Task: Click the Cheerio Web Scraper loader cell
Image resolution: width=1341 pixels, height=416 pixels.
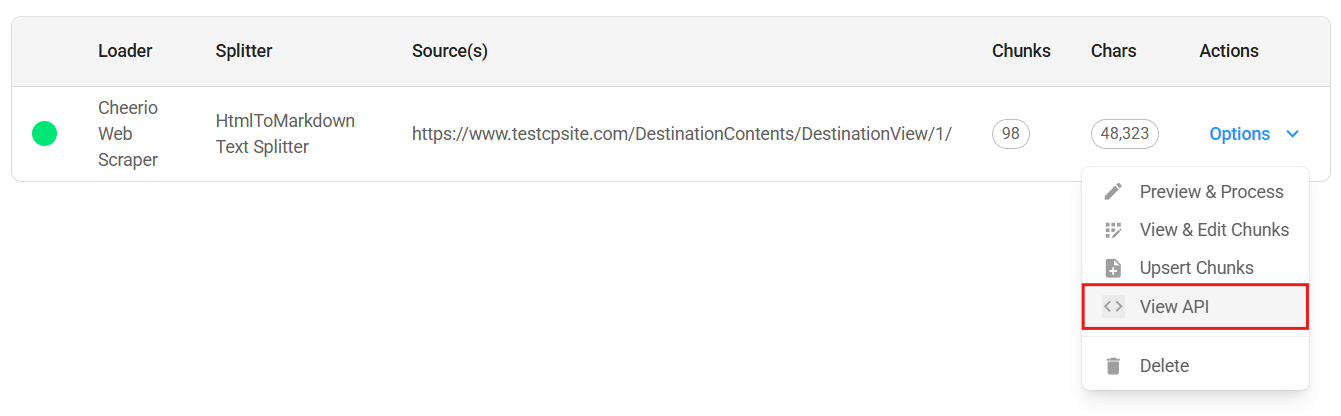Action: coord(128,134)
